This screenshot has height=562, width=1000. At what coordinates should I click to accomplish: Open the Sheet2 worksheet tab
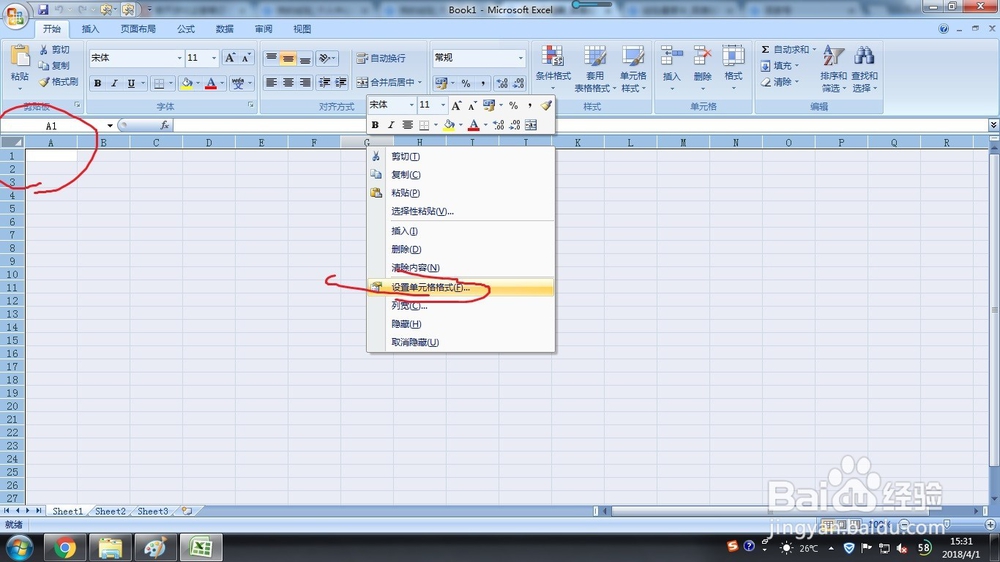(x=110, y=511)
